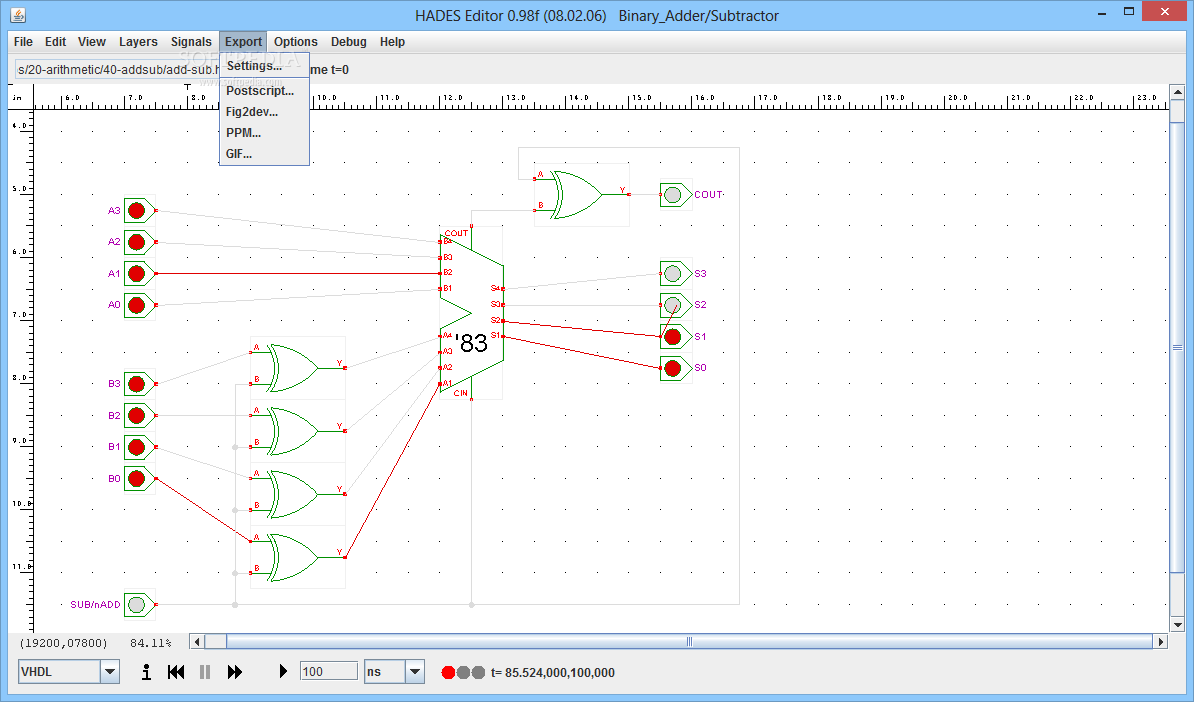Viewport: 1194px width, 702px height.
Task: Click the vertical scrollbar thumb
Action: (1178, 346)
